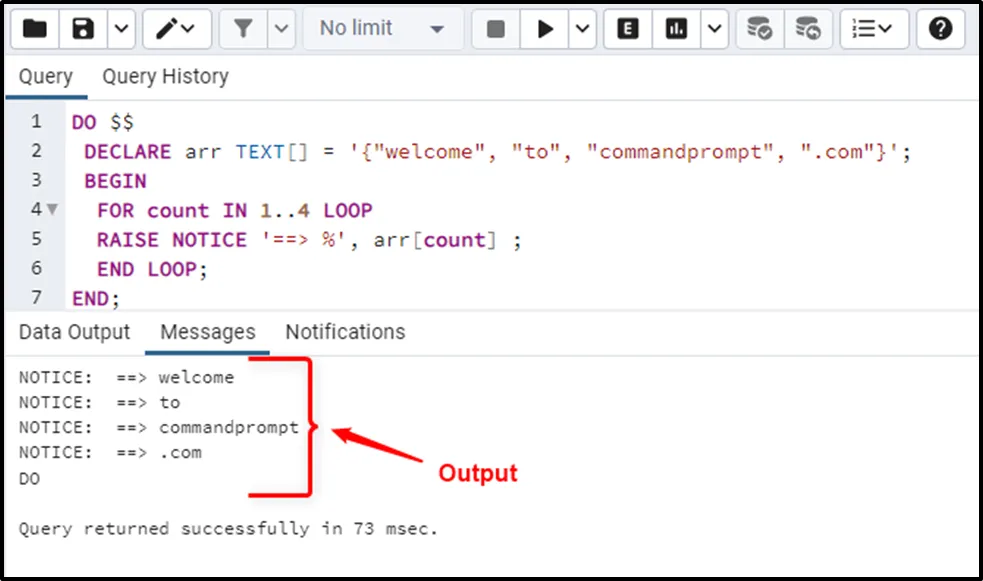Click the Save File disk icon
983x581 pixels.
84,29
